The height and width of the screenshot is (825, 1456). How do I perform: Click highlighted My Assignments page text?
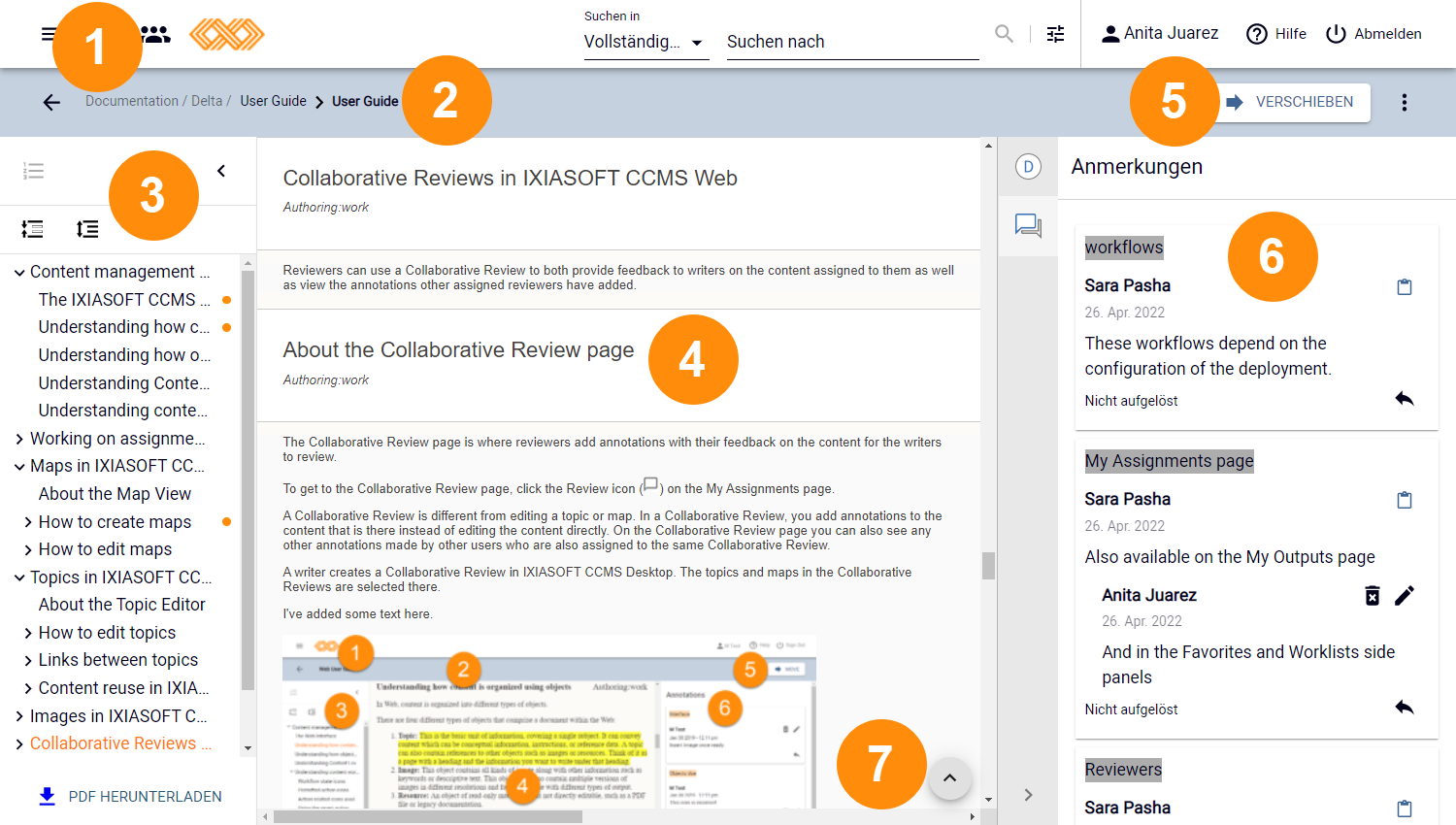(1170, 461)
